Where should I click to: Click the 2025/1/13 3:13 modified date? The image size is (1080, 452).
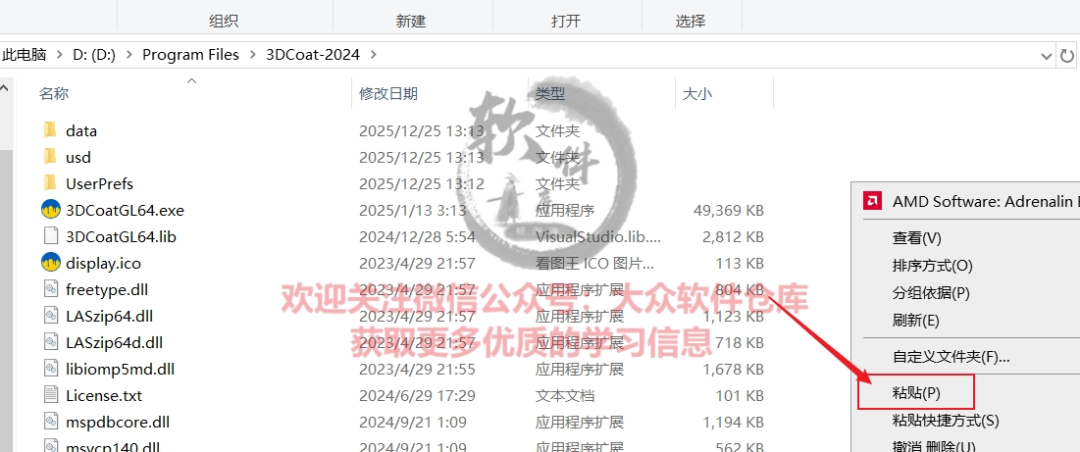pos(413,209)
